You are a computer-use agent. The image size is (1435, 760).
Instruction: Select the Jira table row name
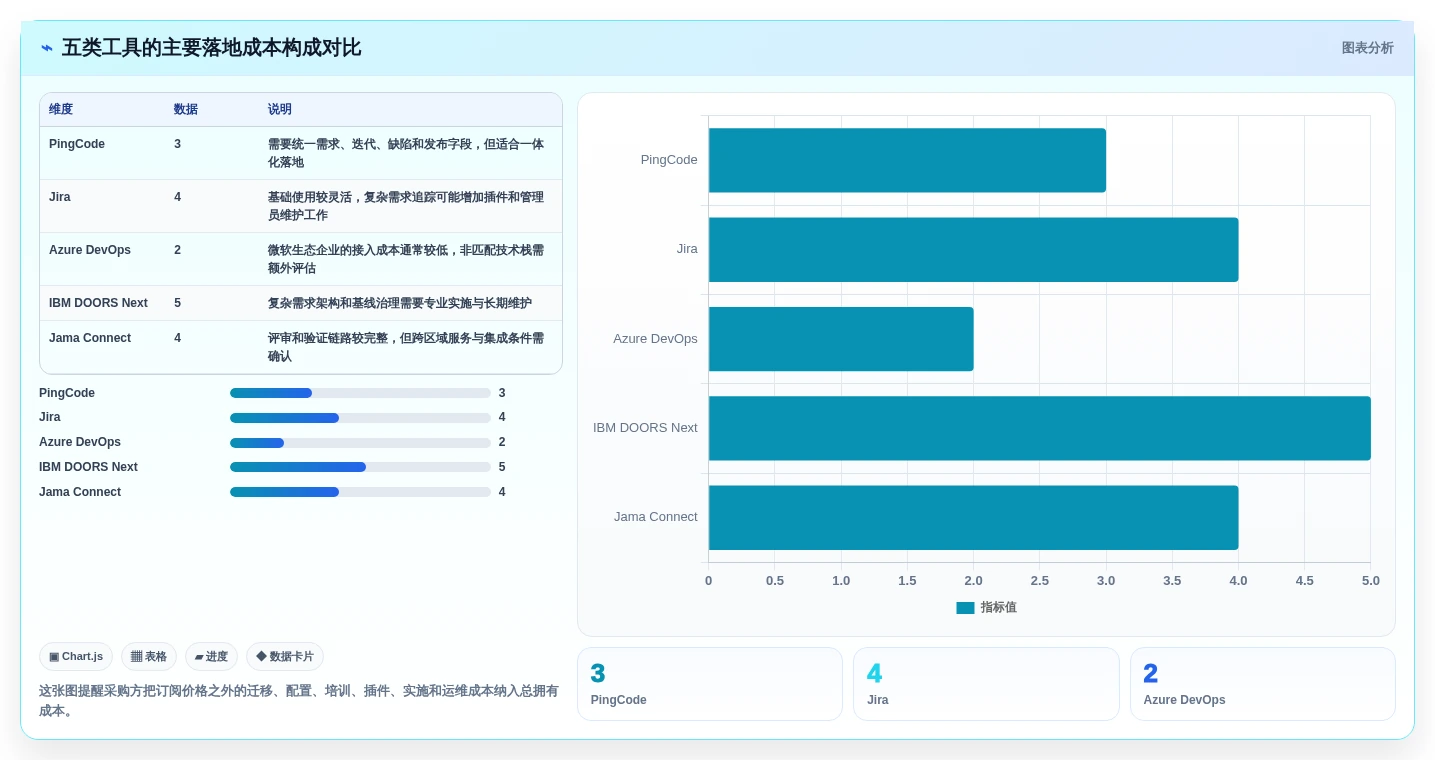coord(60,197)
